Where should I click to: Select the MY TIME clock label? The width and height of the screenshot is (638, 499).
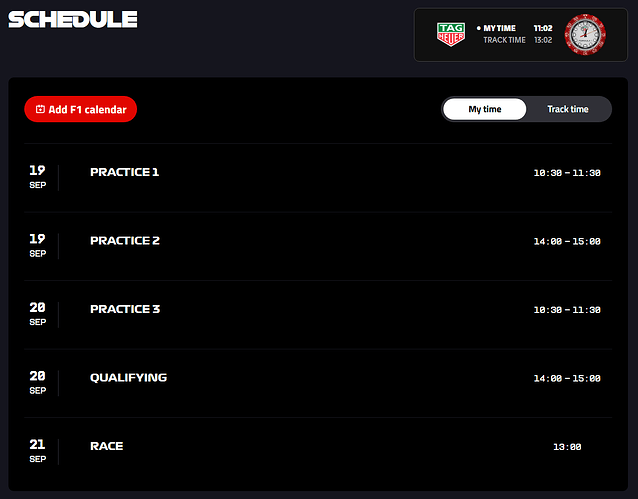point(499,28)
